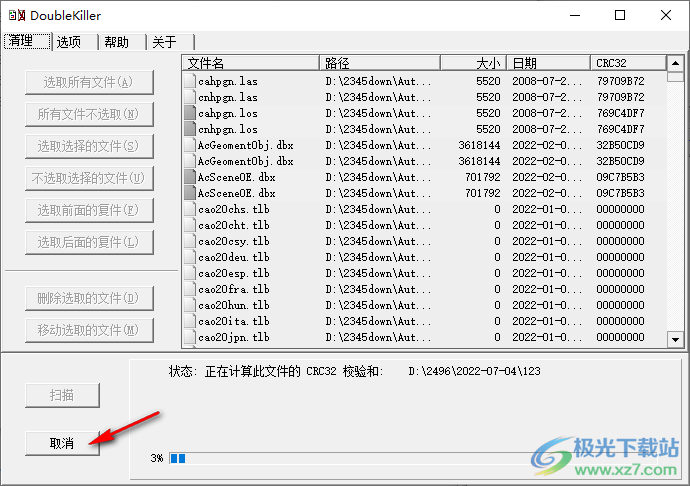690x486 pixels.
Task: Select the file name cahpgn.las
Action: [228, 81]
